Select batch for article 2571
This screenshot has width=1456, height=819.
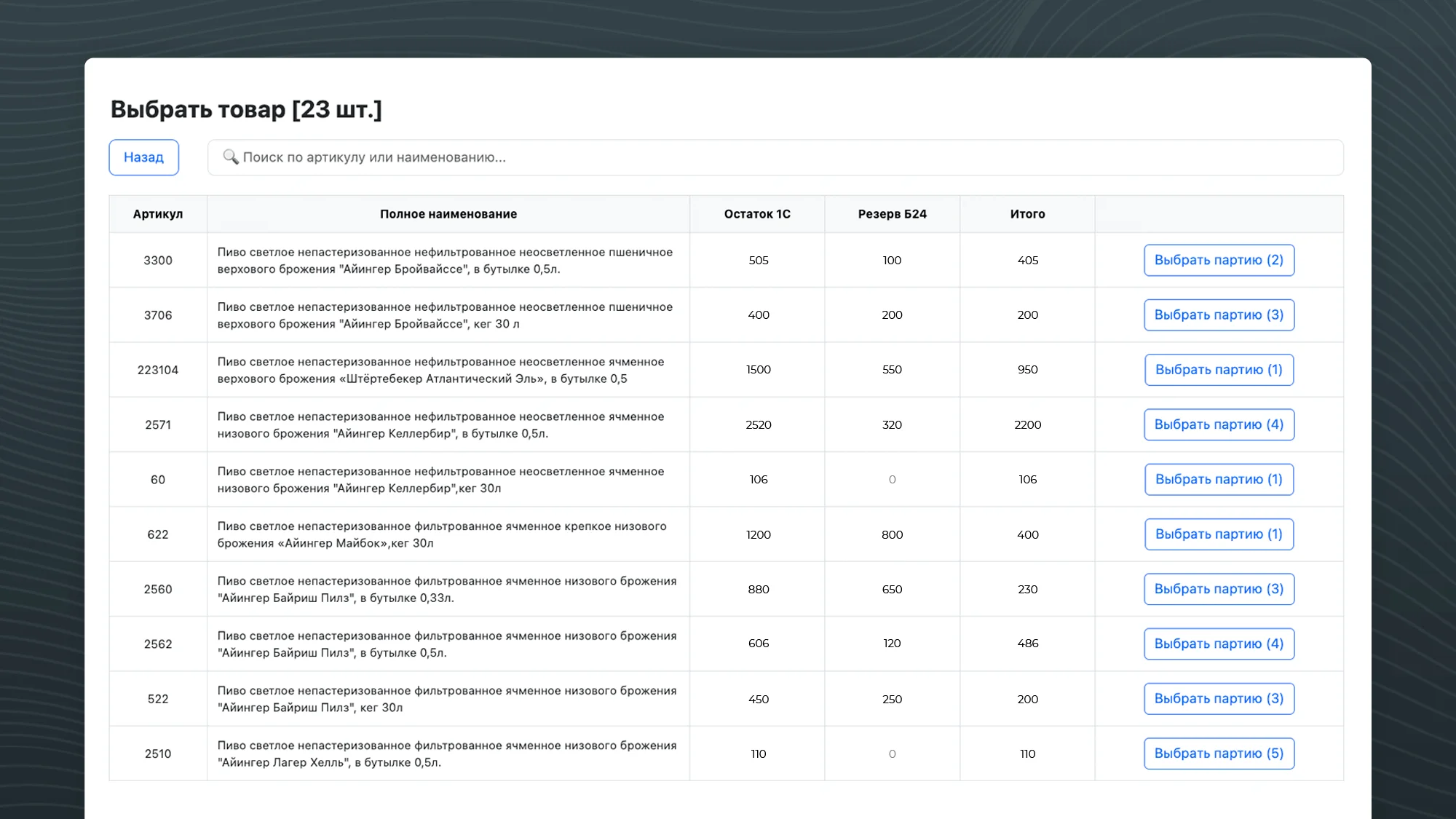(x=1219, y=424)
